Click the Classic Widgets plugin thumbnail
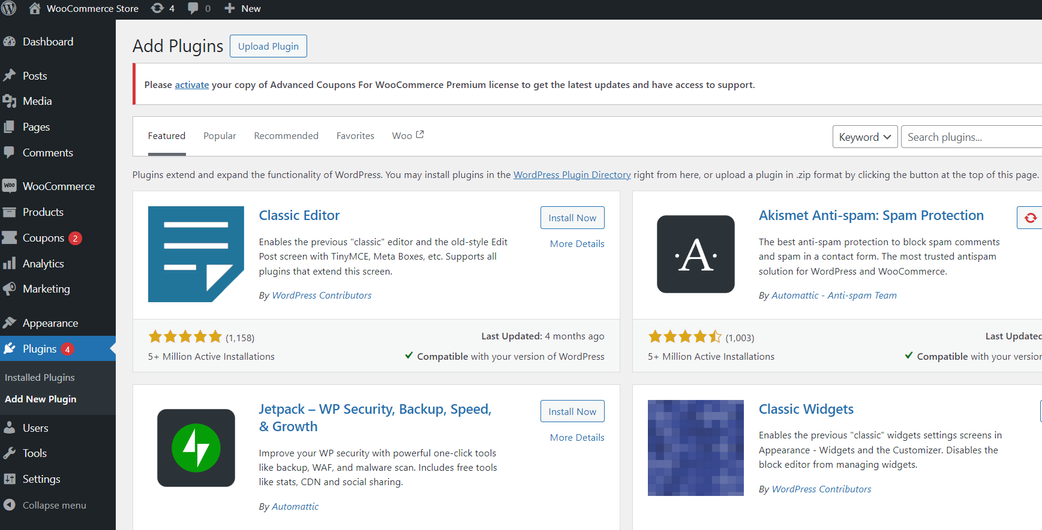Viewport: 1042px width, 530px height. 695,447
